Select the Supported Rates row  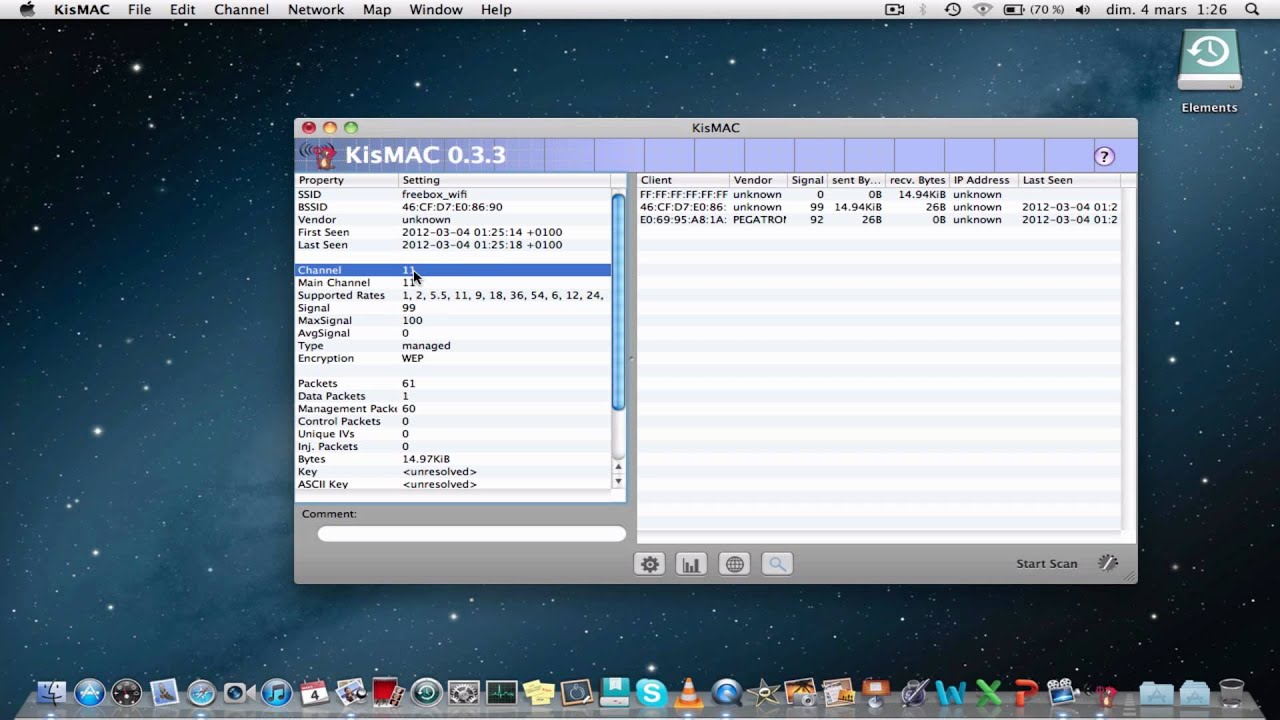[453, 295]
